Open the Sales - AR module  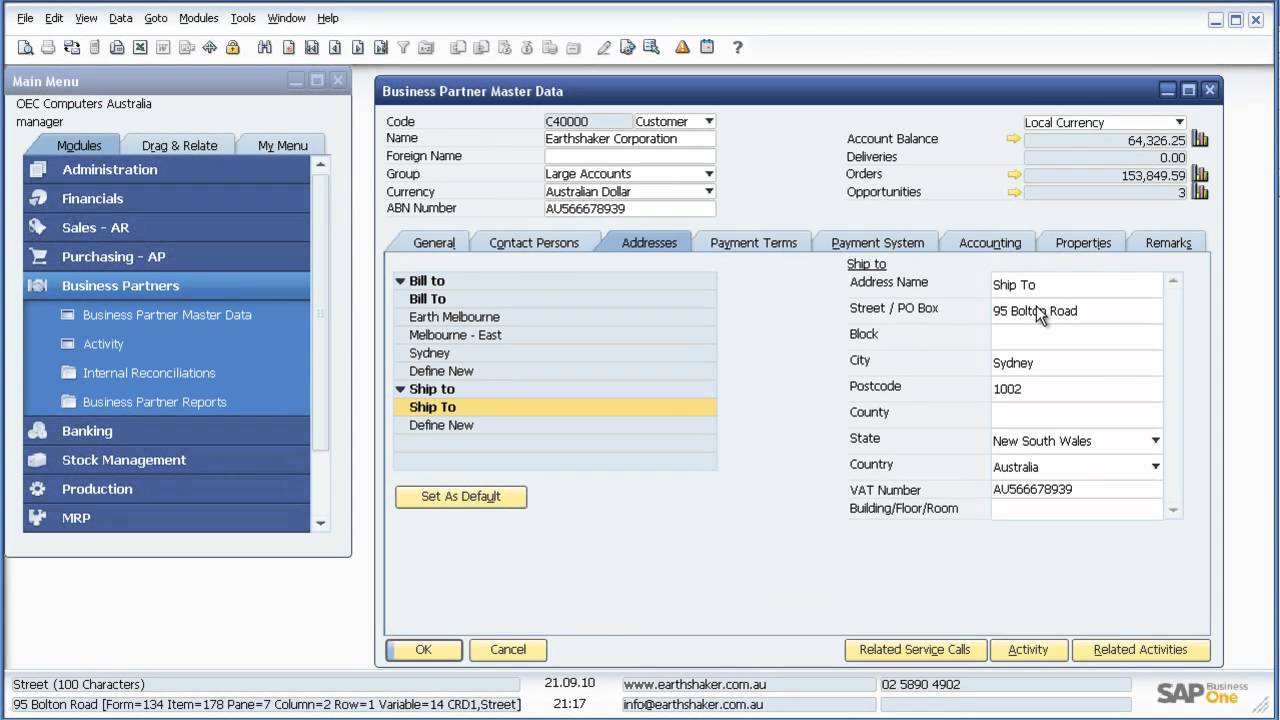click(x=167, y=227)
